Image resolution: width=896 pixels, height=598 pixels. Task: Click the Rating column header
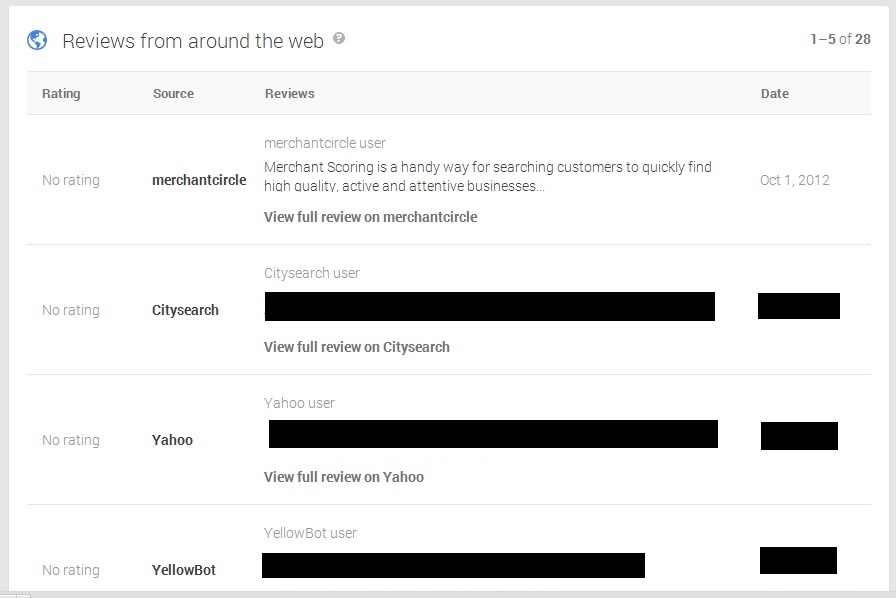(x=61, y=94)
